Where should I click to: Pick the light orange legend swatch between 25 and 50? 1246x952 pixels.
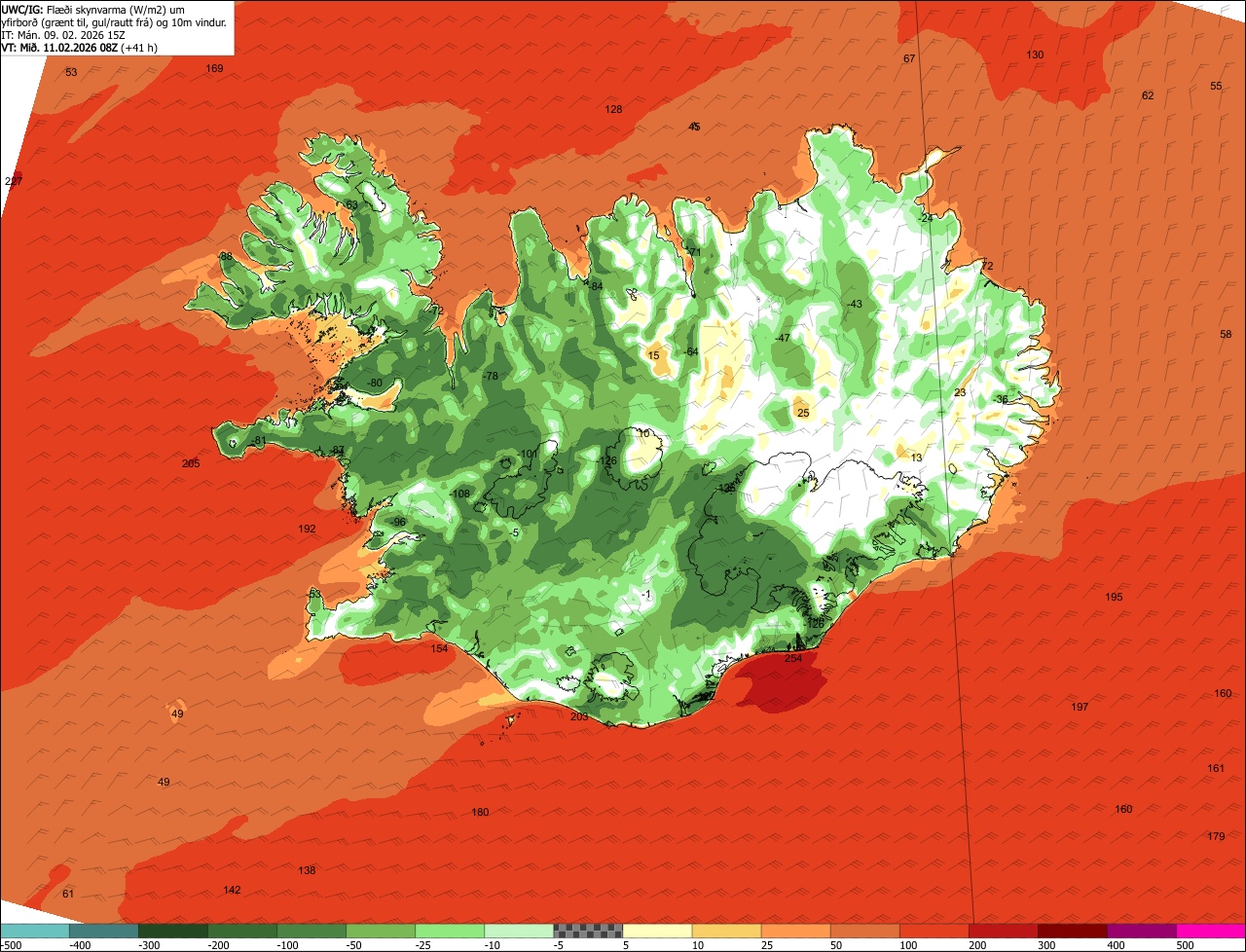[795, 931]
